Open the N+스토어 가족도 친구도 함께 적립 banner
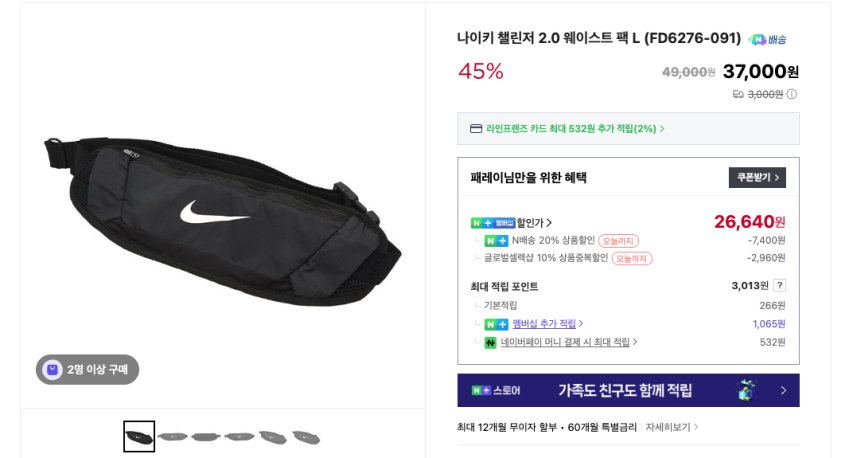849x458 pixels. [628, 390]
